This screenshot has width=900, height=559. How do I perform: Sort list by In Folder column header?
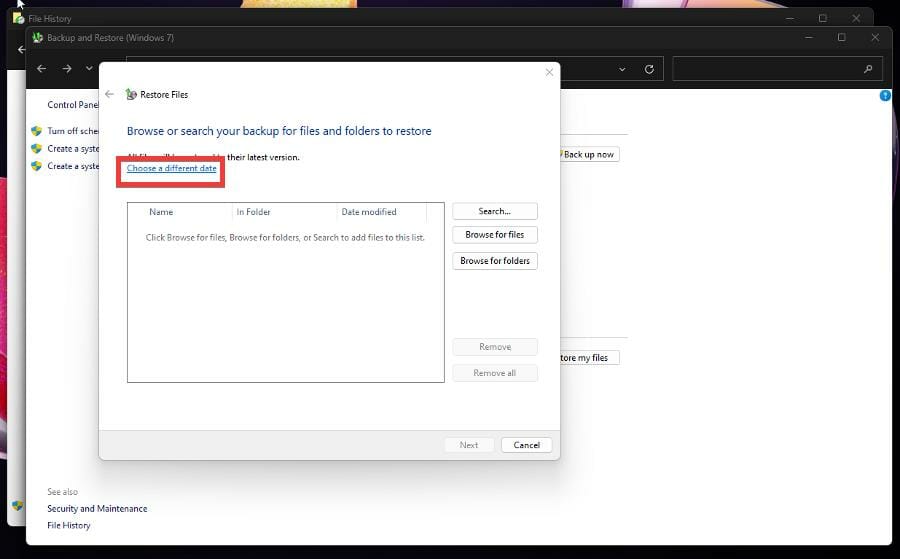point(254,212)
